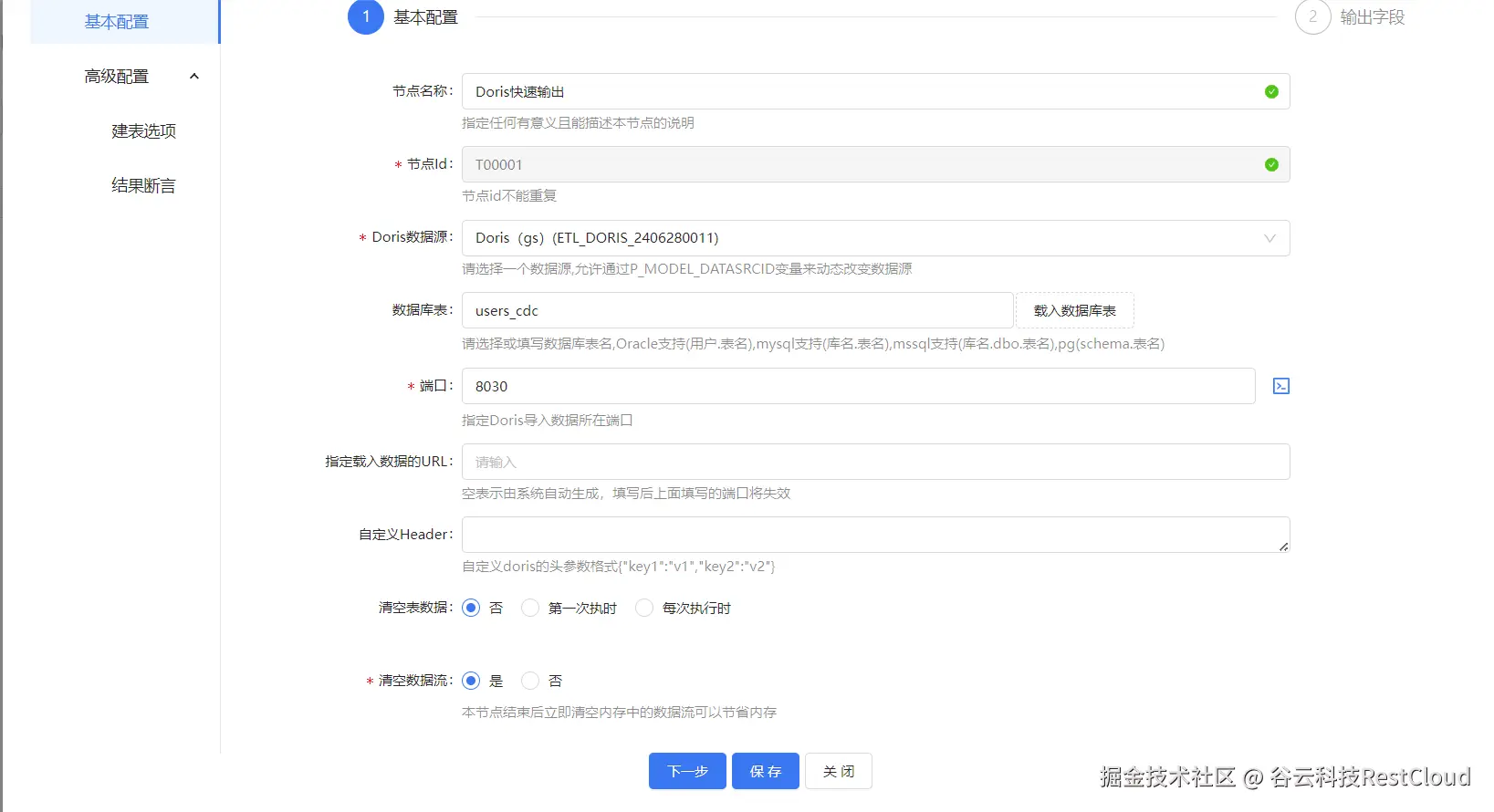The width and height of the screenshot is (1494, 812).
Task: Click the 基本配置 step title
Action: pyautogui.click(x=425, y=16)
